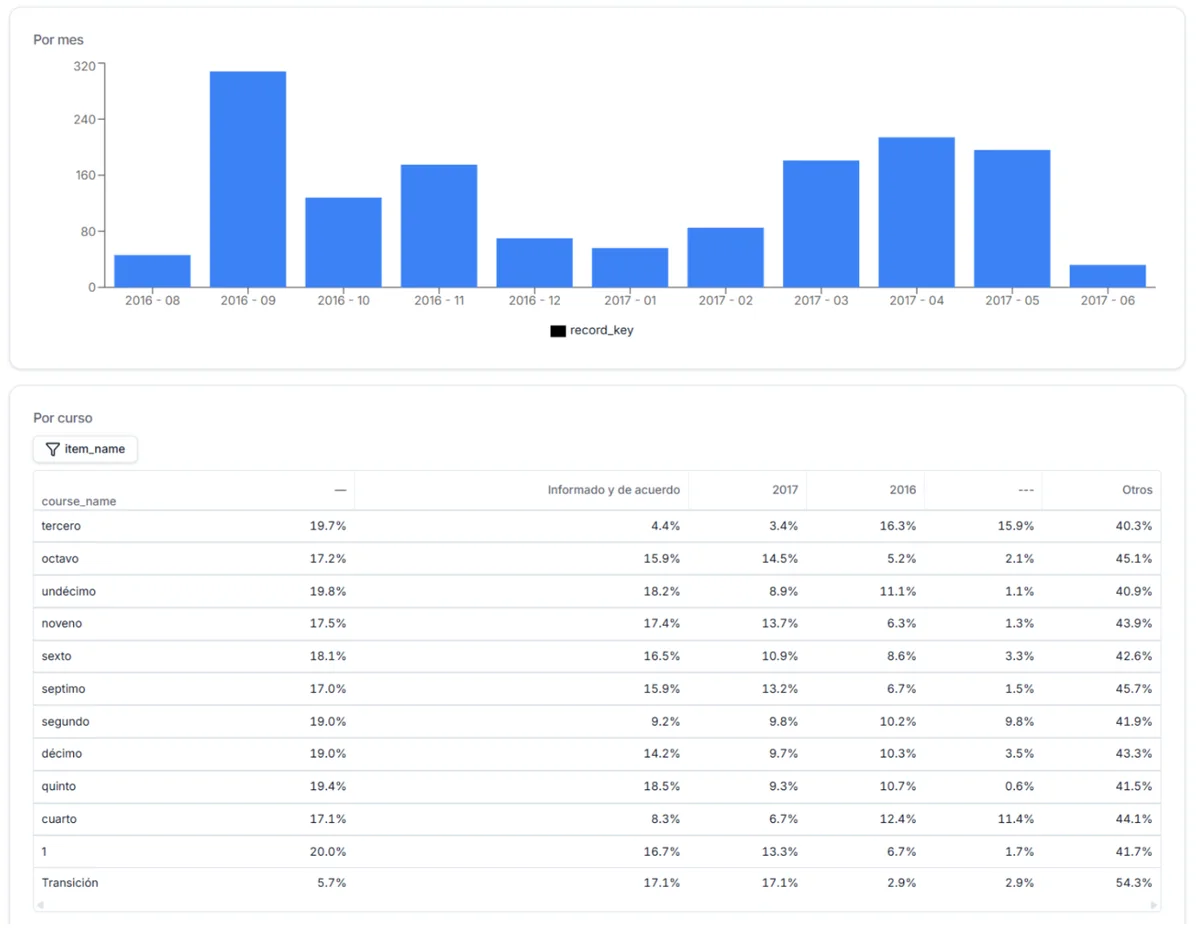This screenshot has width=1200, height=942.
Task: Click the 11.4% cell in cuarto row
Action: (x=1015, y=819)
